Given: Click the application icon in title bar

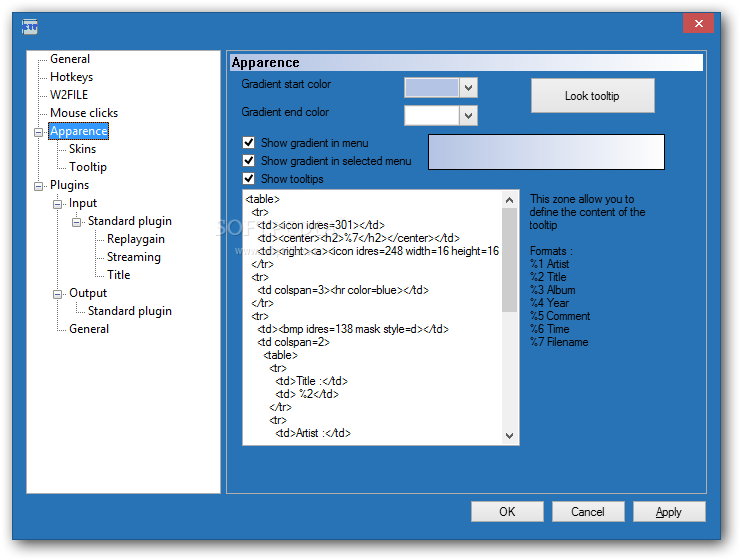Looking at the screenshot, I should point(29,26).
